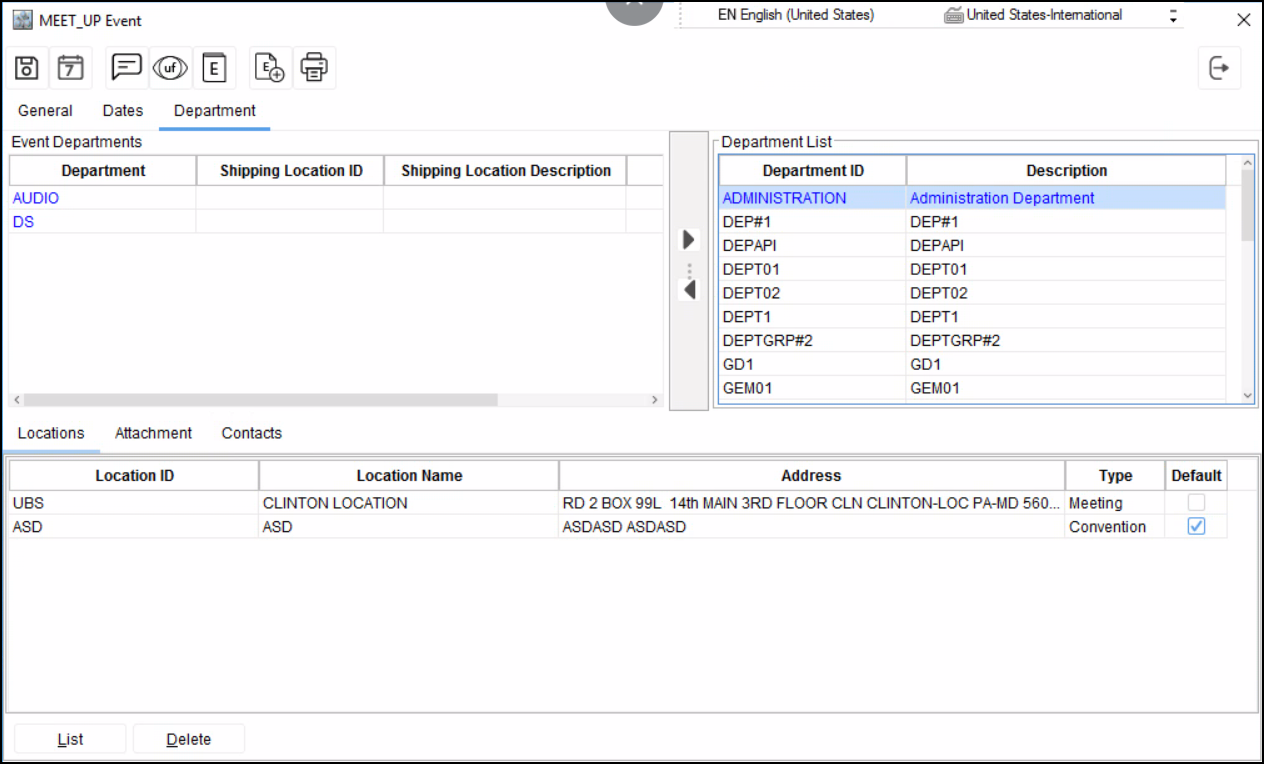Switch to the Contacts tab
Screen dimensions: 1264x764
tap(252, 433)
